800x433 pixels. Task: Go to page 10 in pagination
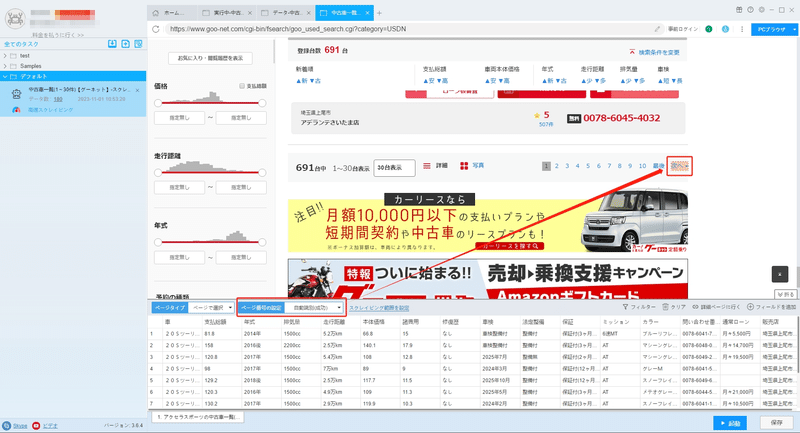tap(642, 166)
